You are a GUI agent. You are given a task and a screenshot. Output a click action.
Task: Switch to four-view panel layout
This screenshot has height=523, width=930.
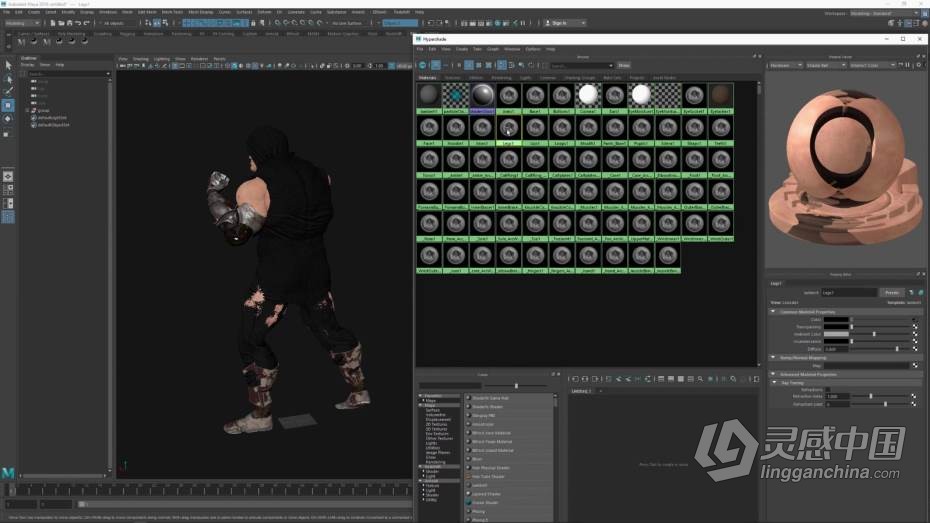tap(8, 190)
